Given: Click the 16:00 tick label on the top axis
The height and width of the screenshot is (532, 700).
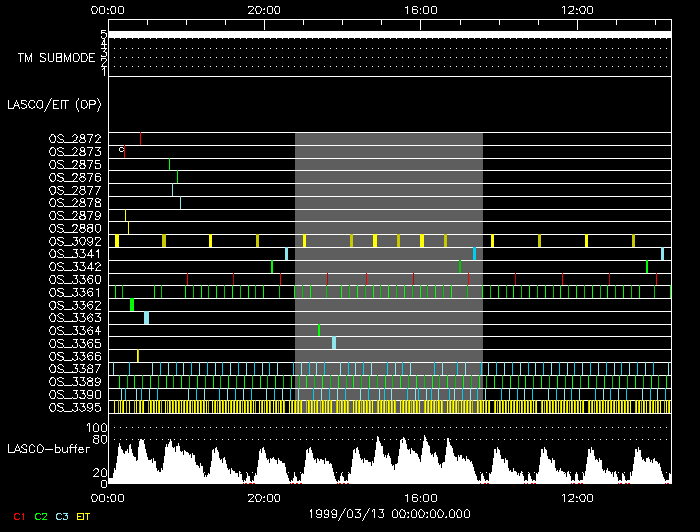Looking at the screenshot, I should [x=420, y=9].
